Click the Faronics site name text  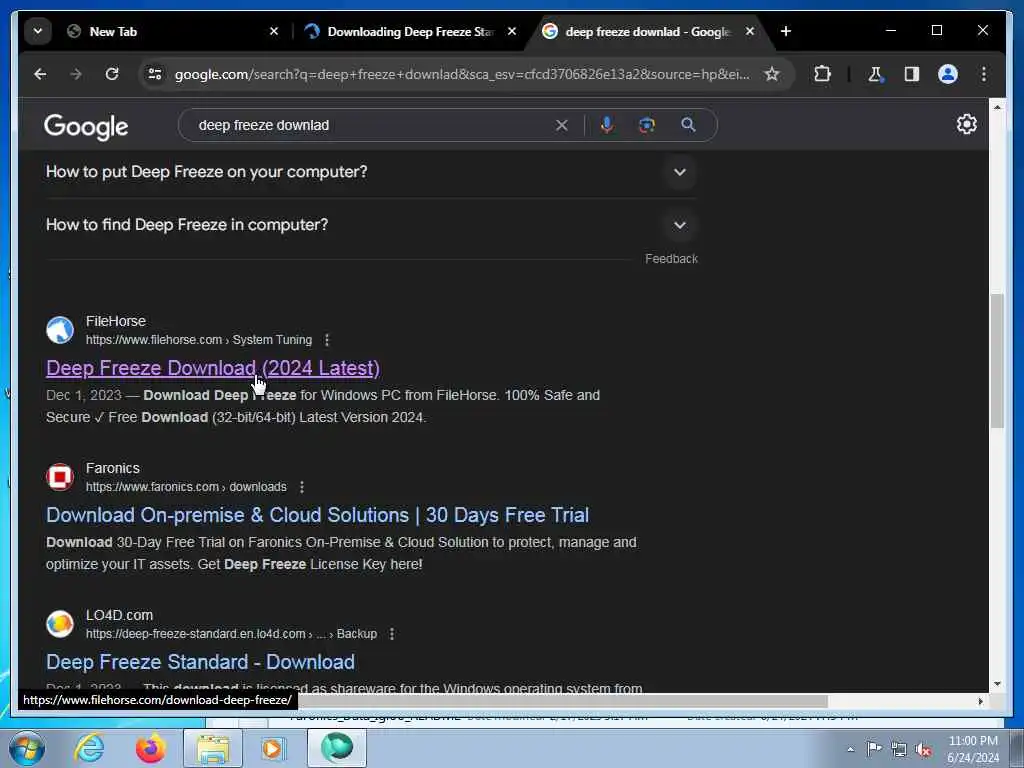click(x=112, y=468)
